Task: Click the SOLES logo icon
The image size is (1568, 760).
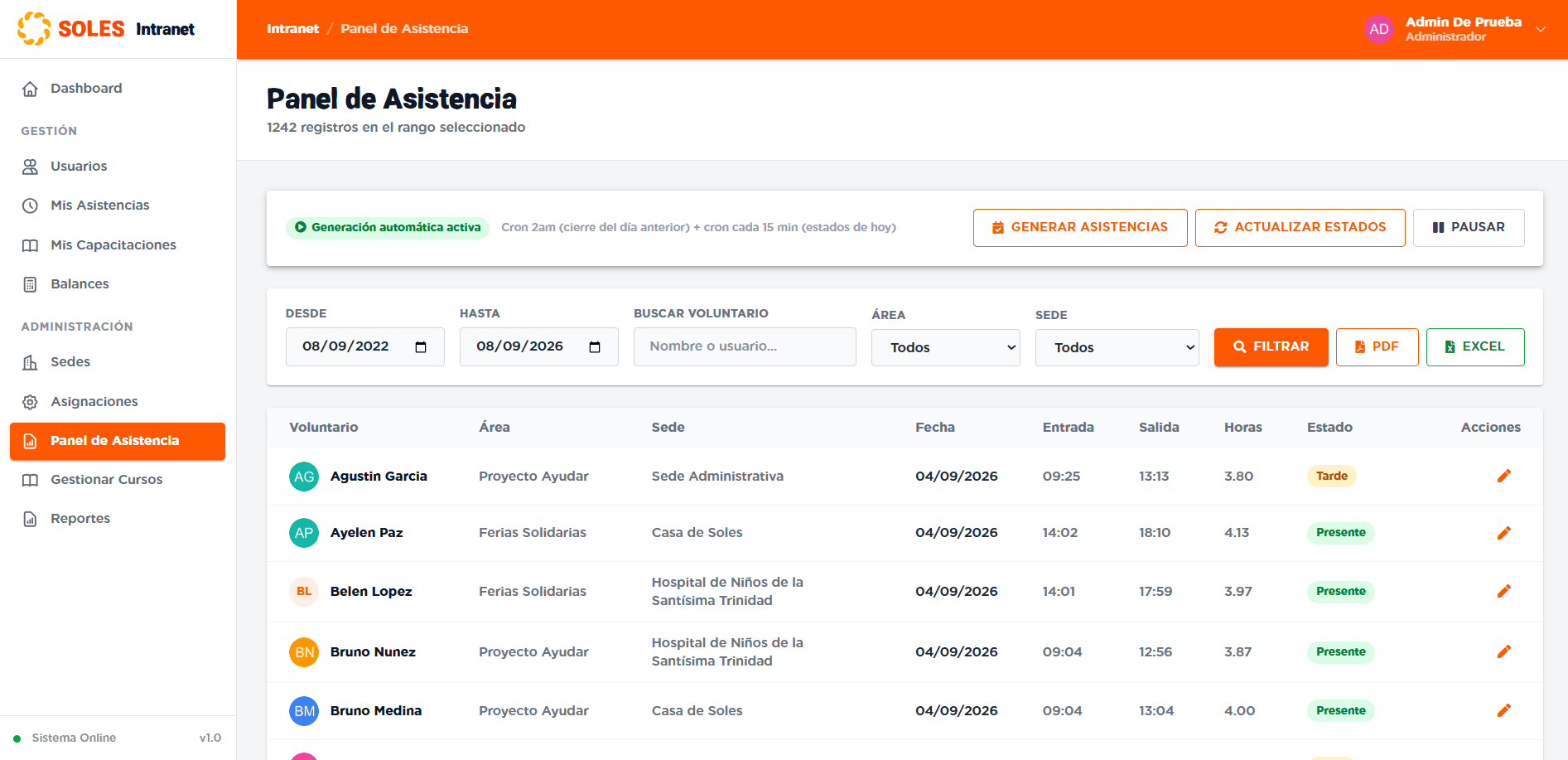Action: tap(34, 28)
